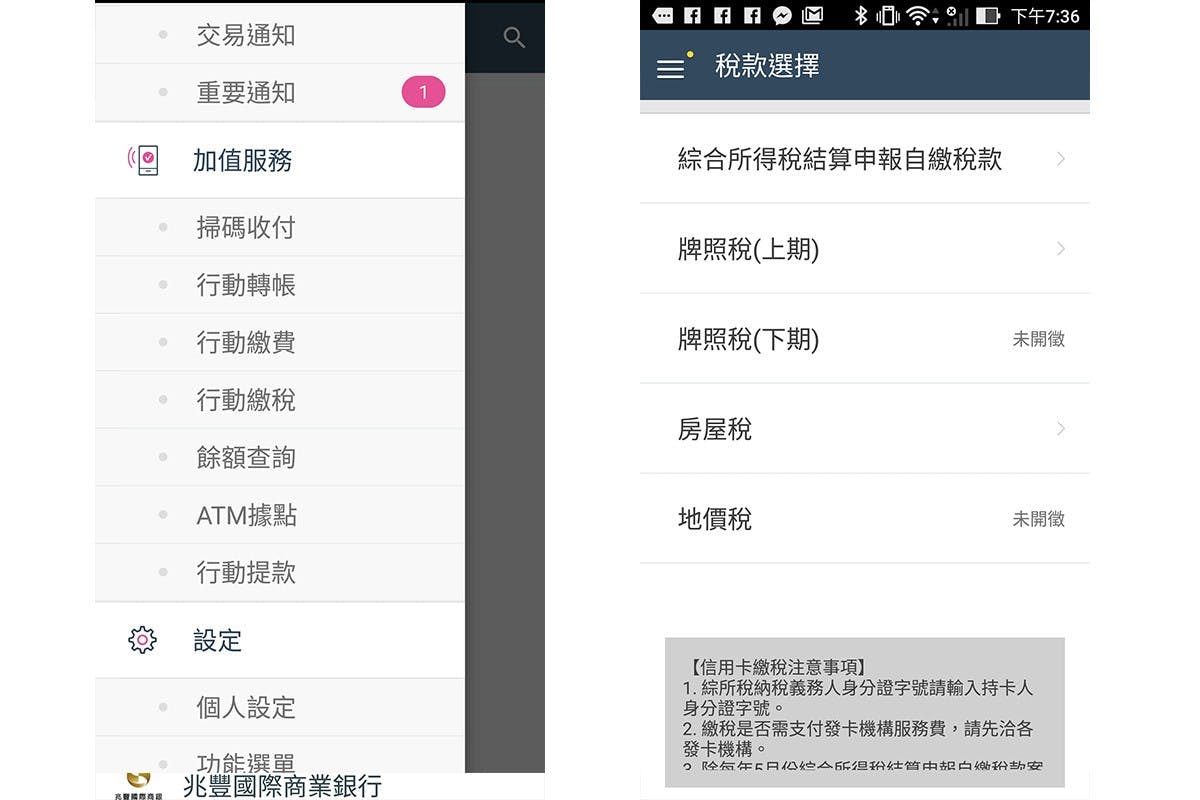Screen dimensions: 1200x800
Task: Open 掃碼收付 menu item
Action: (280, 227)
